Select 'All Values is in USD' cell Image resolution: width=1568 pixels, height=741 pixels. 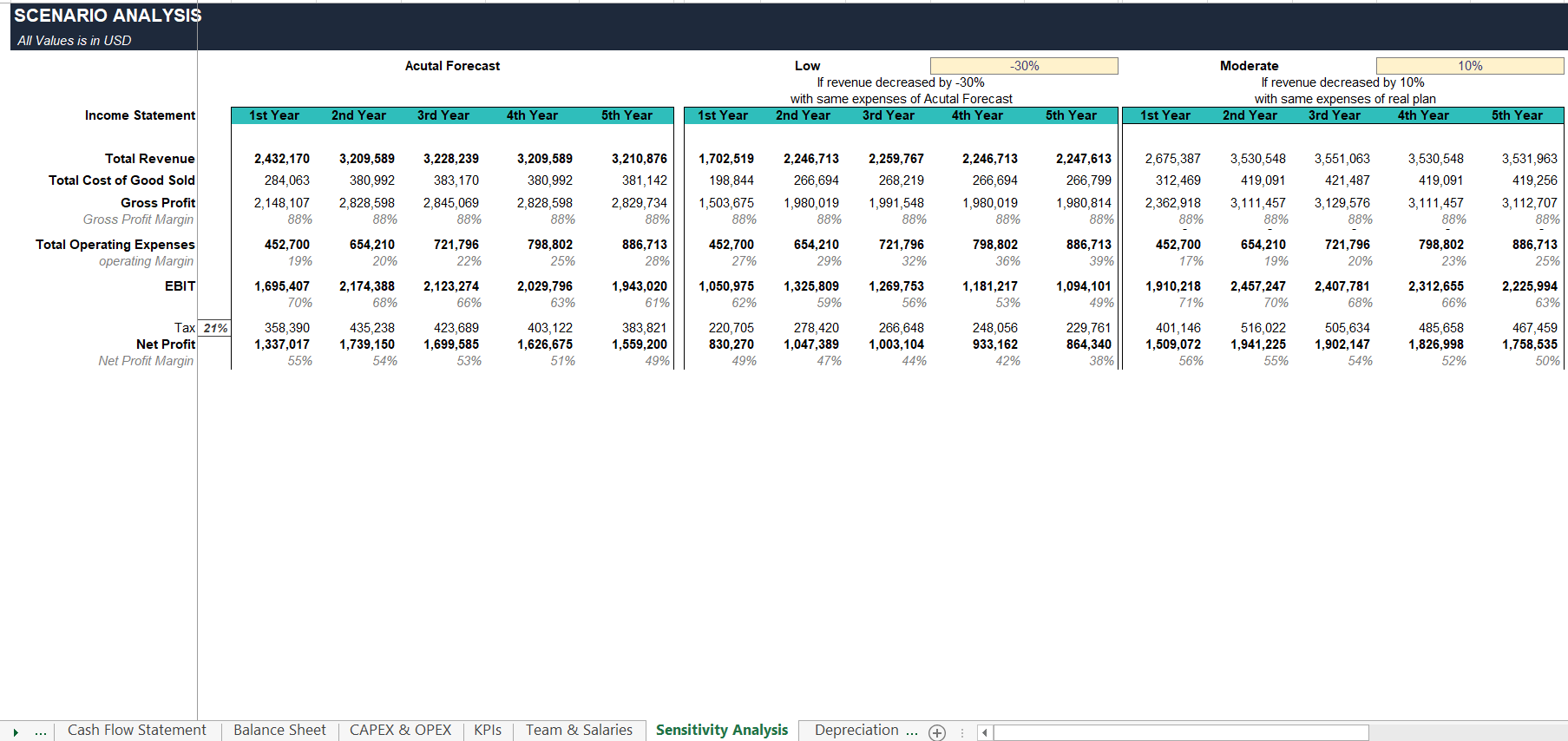75,41
